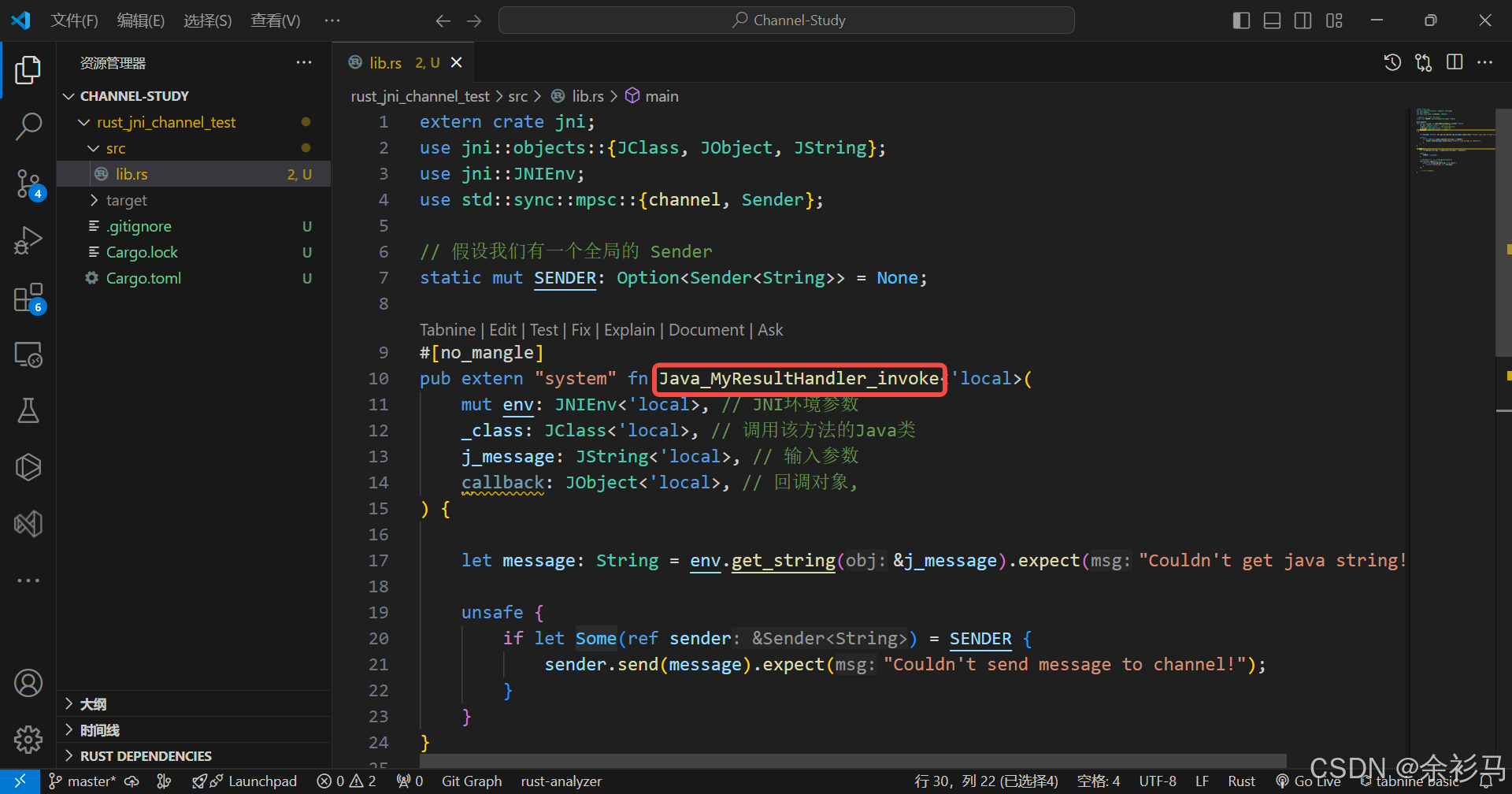Open notifications bell in status bar

click(1487, 781)
